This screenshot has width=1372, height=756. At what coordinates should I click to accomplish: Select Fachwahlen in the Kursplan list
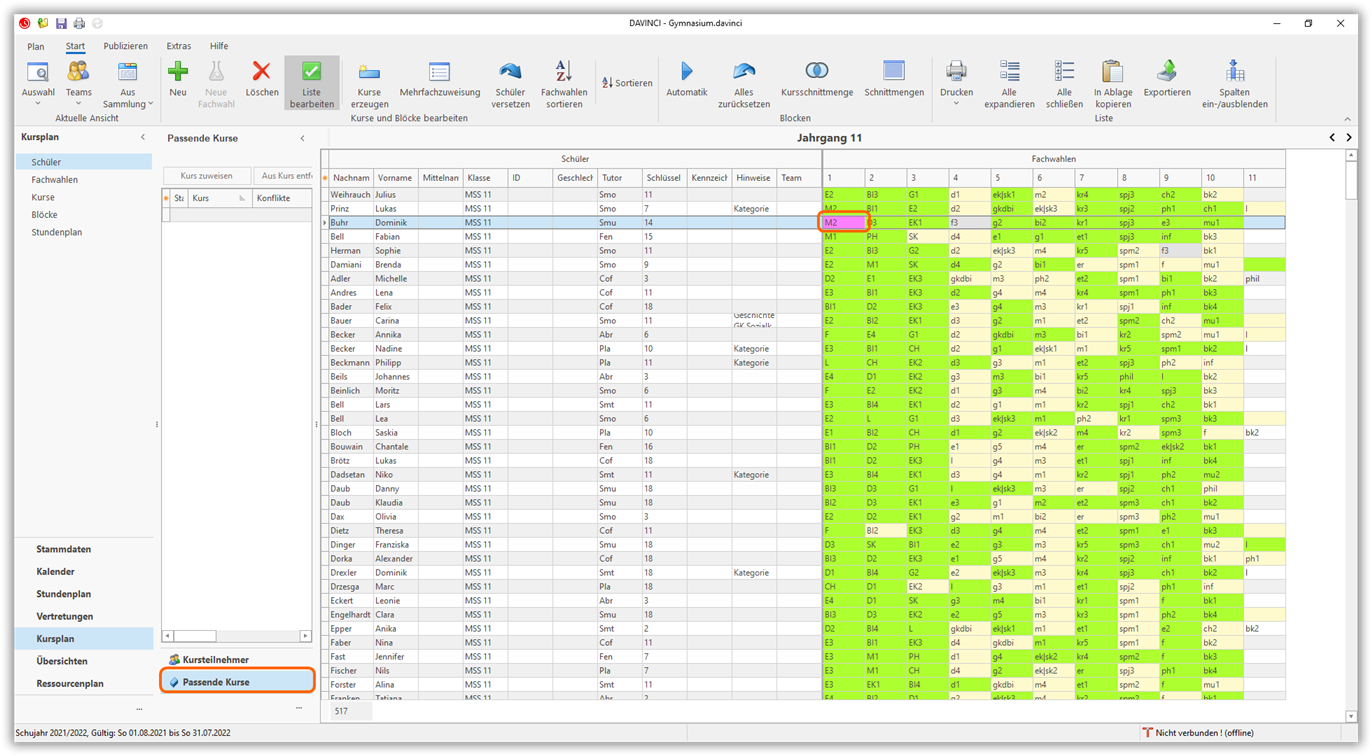54,180
